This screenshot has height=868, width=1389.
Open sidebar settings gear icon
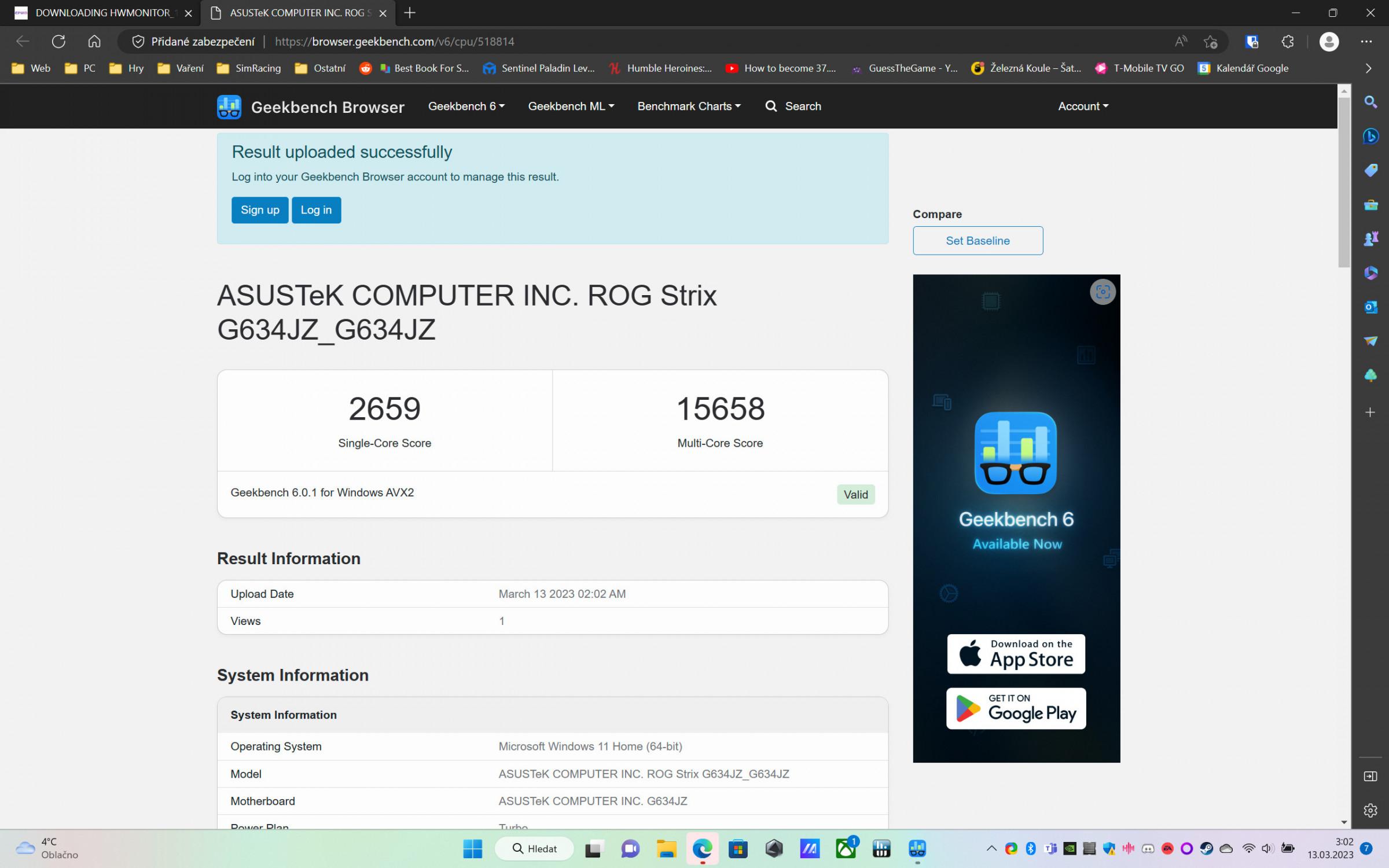click(x=1370, y=810)
